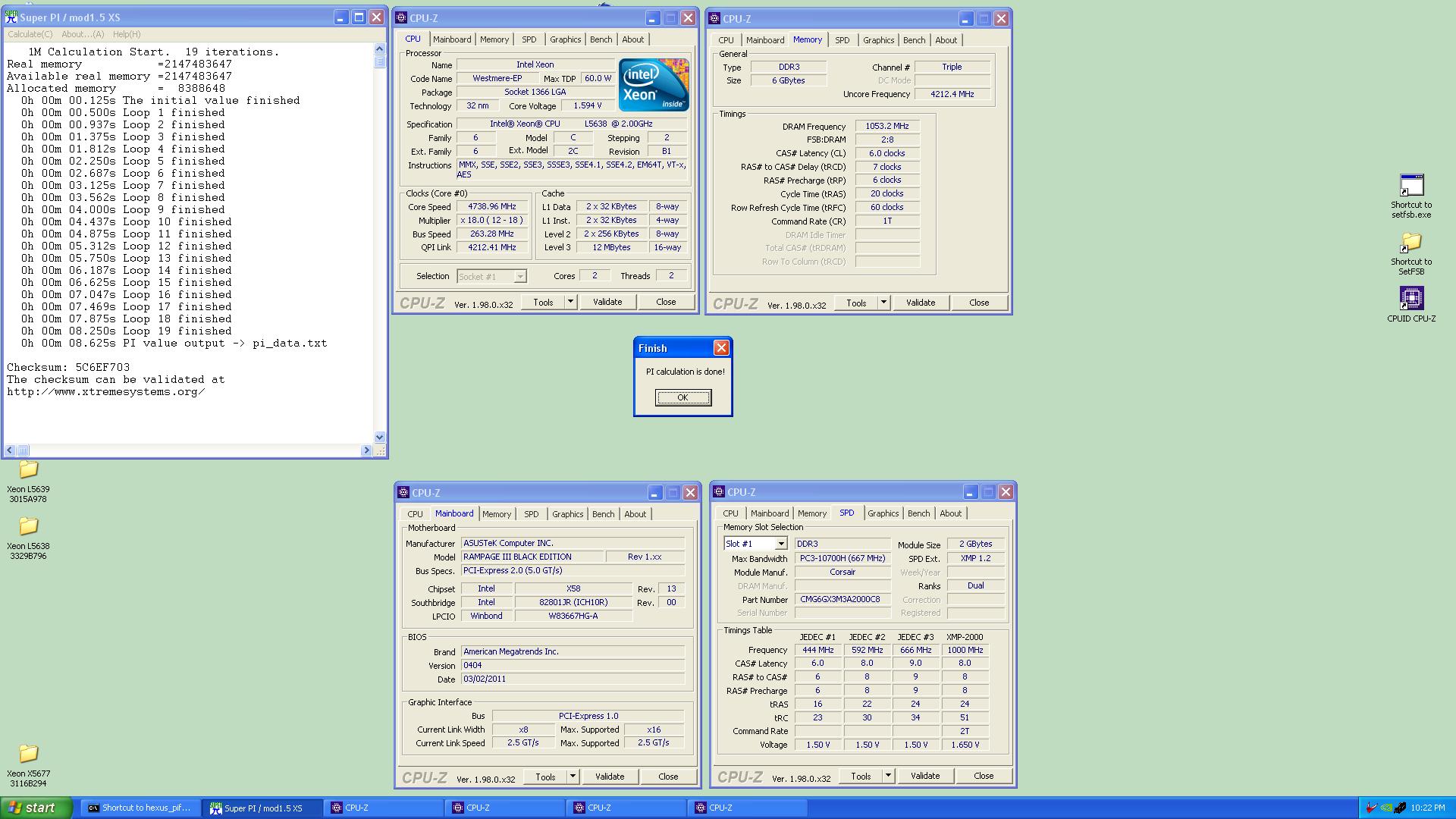
Task: Select the last CPU-Z taskbar button
Action: coord(748,808)
